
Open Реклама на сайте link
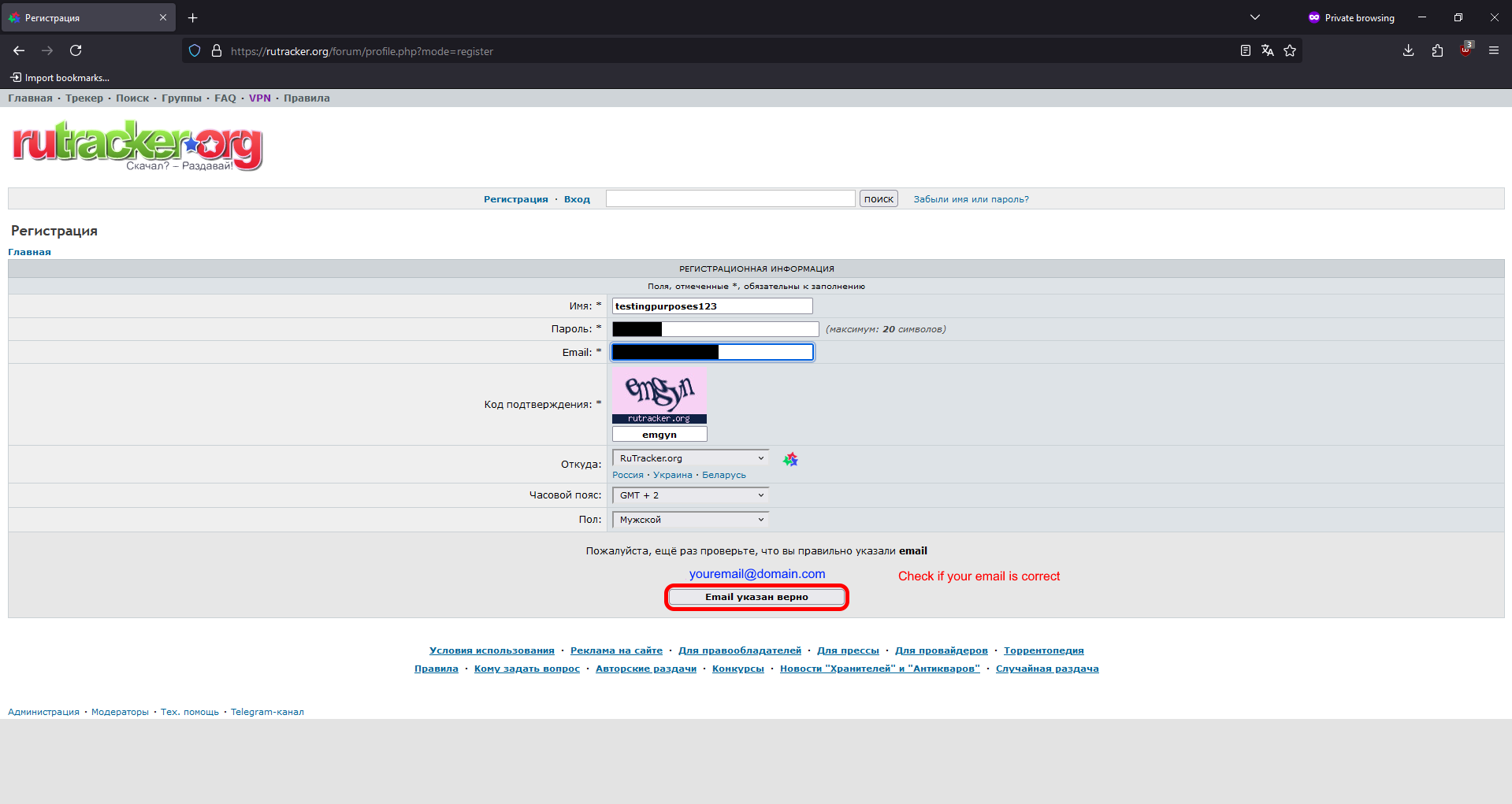(x=616, y=650)
